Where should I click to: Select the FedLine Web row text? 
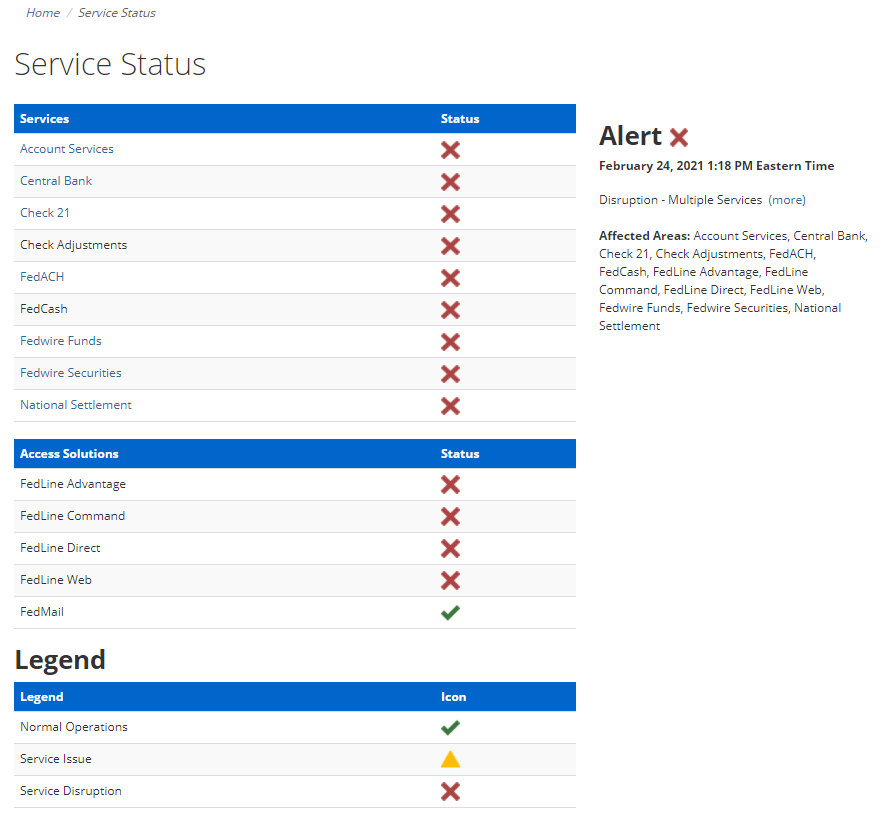click(56, 580)
